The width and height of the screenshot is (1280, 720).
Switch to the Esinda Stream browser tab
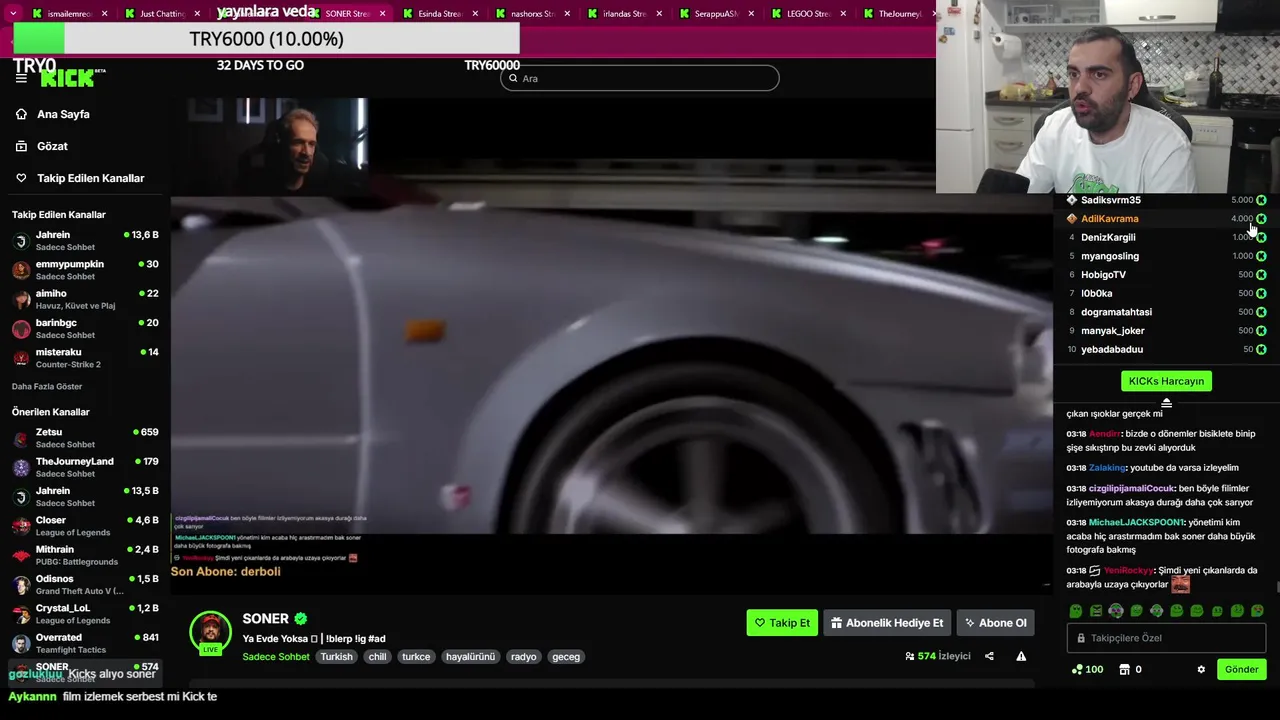tap(439, 14)
